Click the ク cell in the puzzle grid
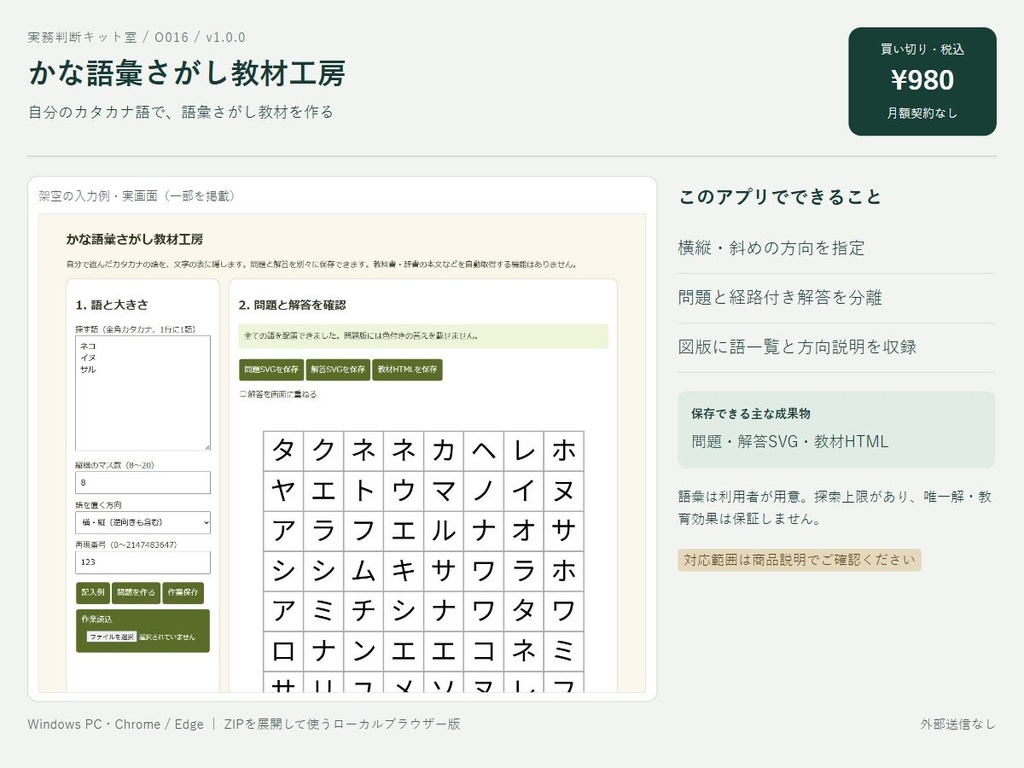The image size is (1024, 768). pos(323,451)
